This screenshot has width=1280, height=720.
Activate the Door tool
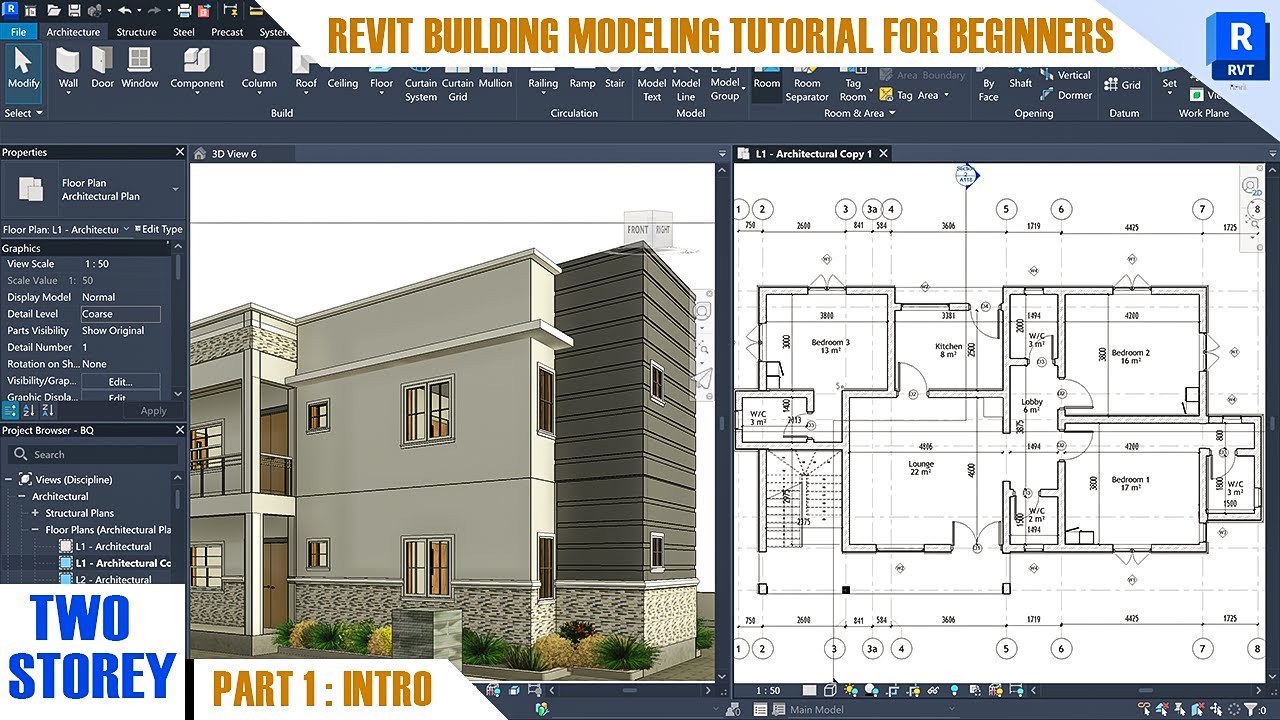tap(103, 68)
